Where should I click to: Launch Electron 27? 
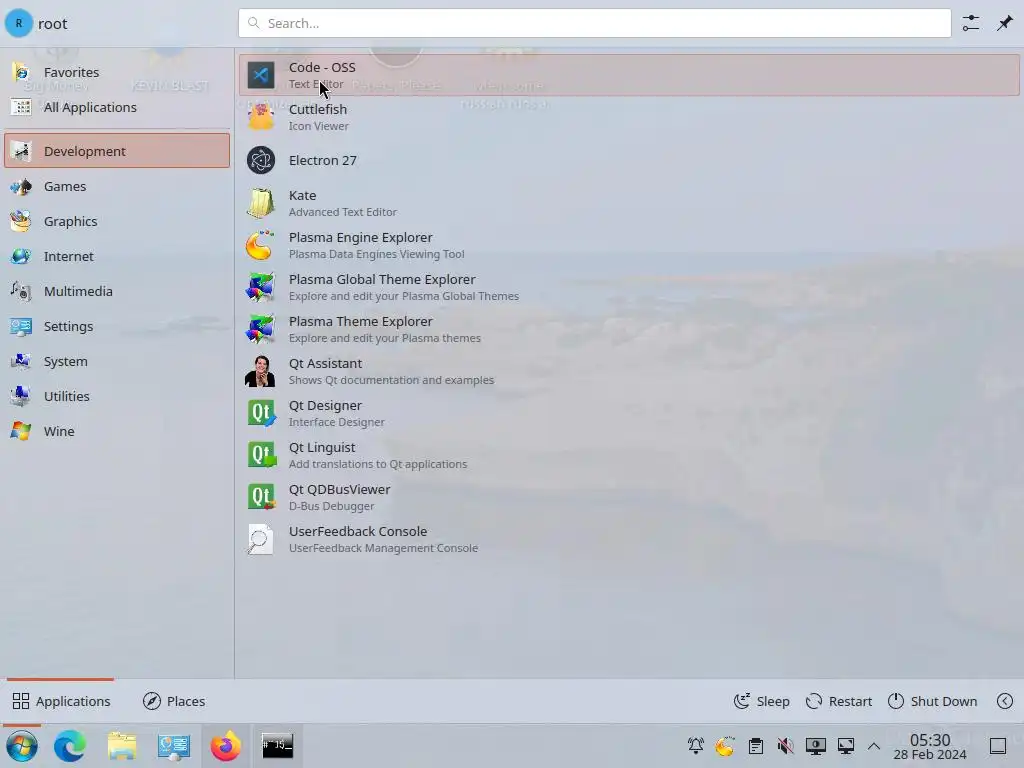[629, 160]
